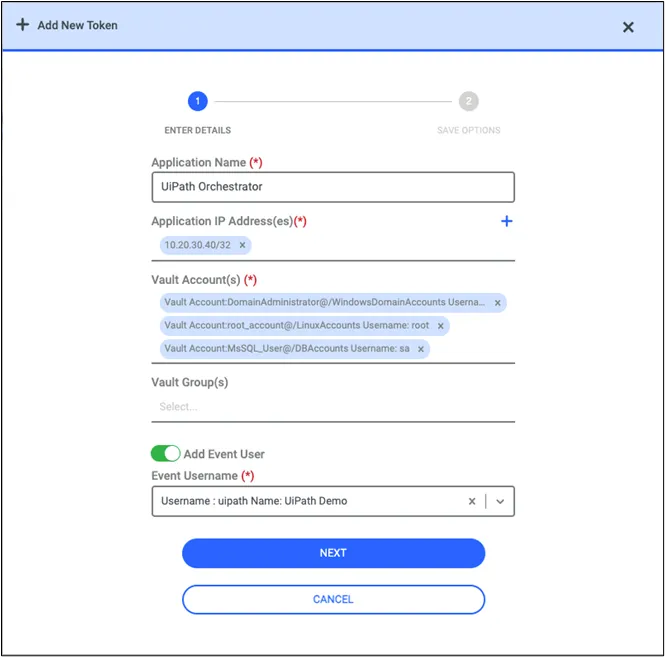Expand the Event Username dropdown
Image resolution: width=665 pixels, height=657 pixels.
pos(500,501)
